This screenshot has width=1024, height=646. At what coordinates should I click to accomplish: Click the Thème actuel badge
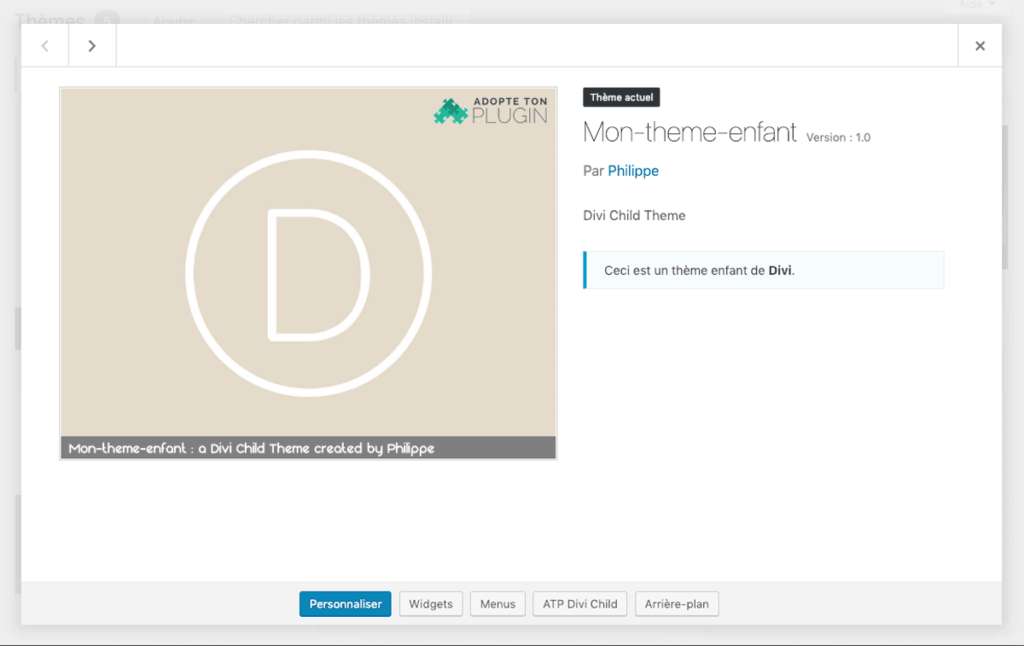point(621,97)
